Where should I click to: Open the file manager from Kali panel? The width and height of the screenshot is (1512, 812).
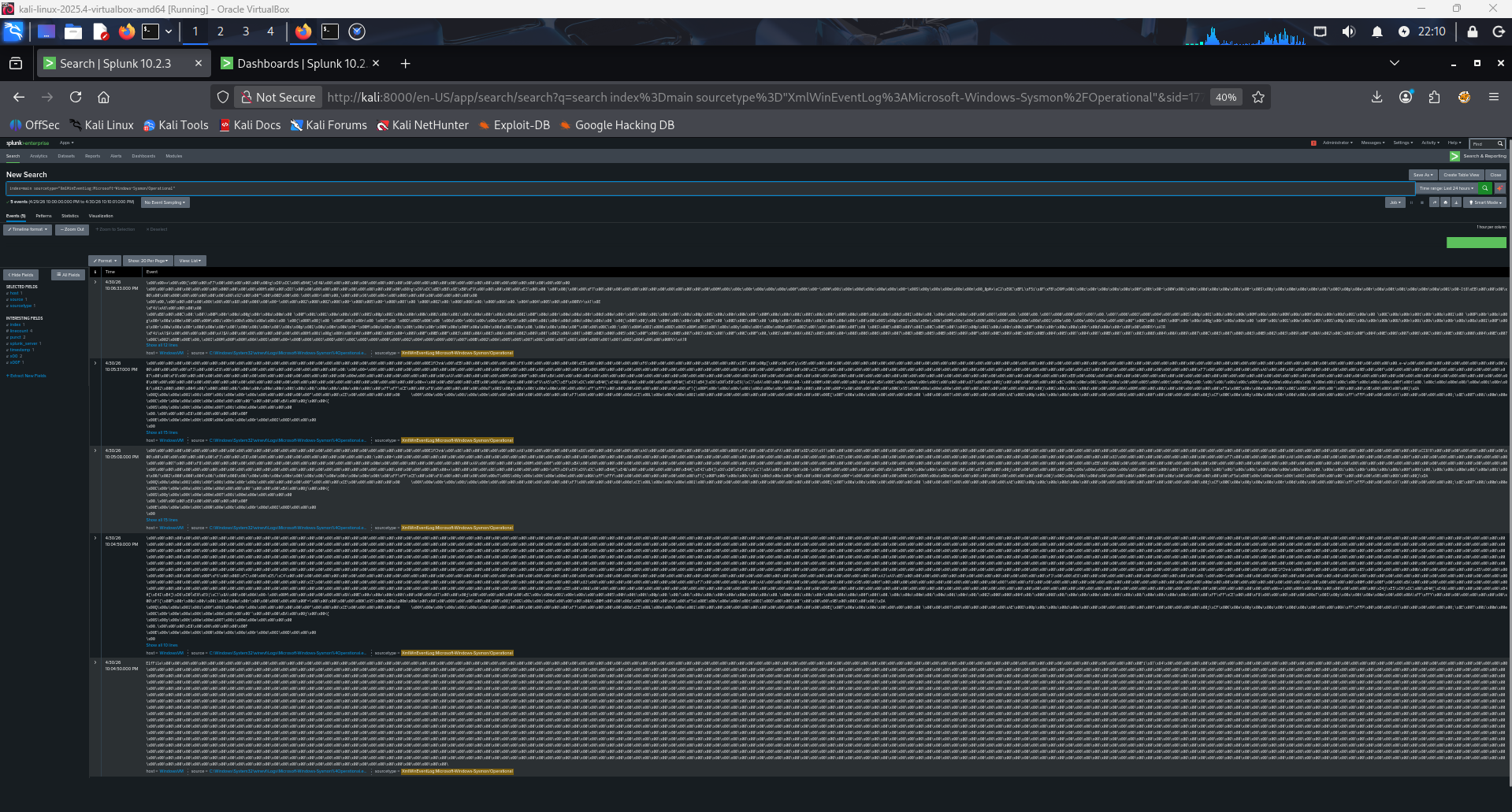(x=73, y=32)
